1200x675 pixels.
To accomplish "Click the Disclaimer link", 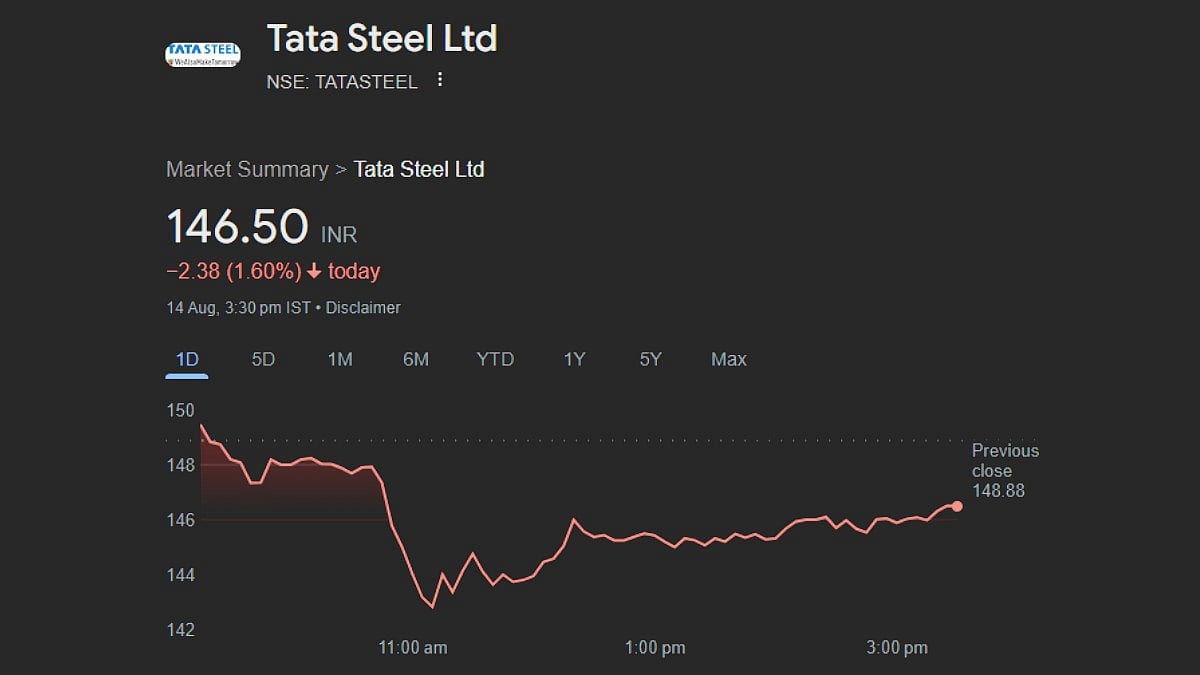I will click(x=363, y=308).
